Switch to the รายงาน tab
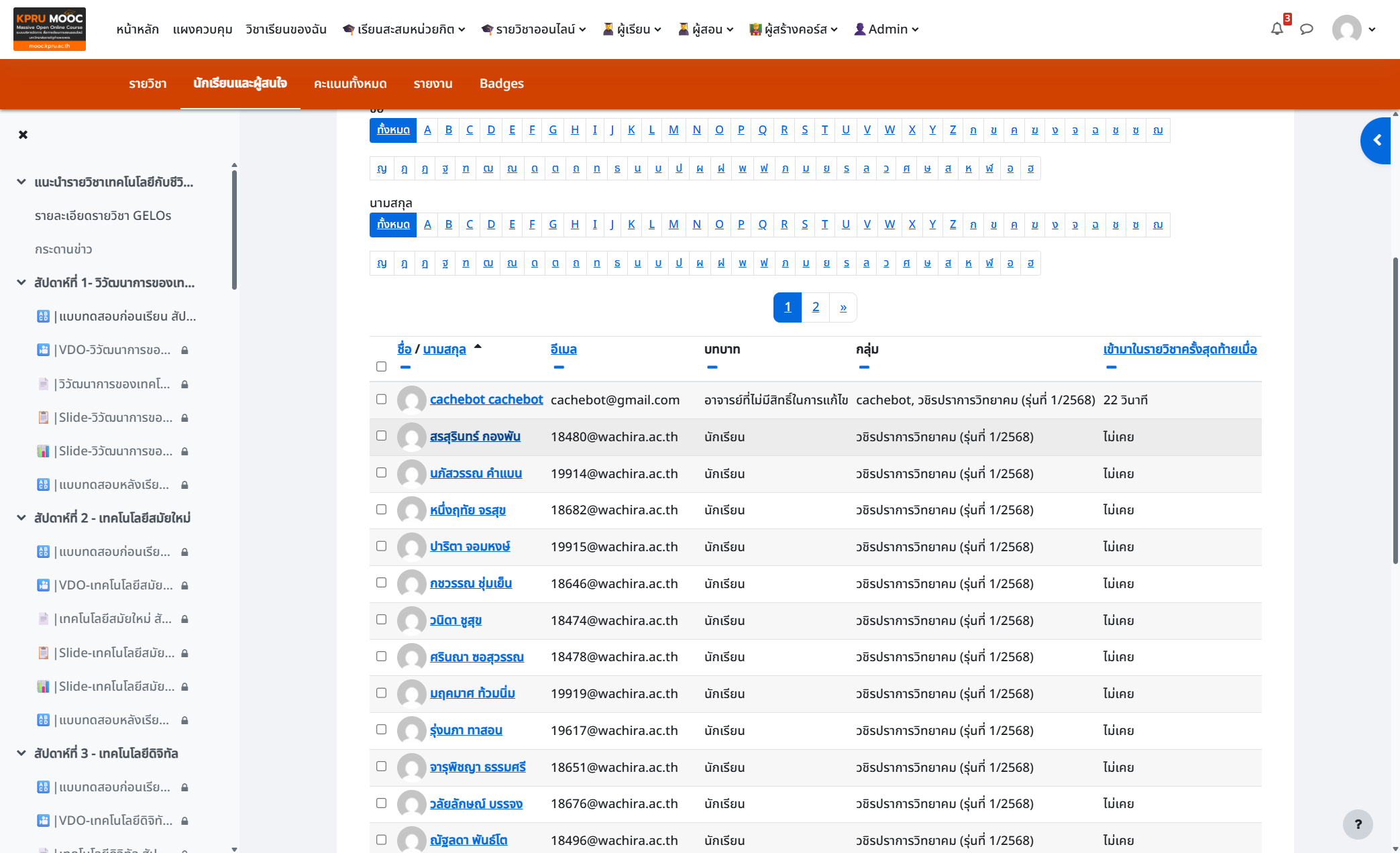 (x=433, y=84)
